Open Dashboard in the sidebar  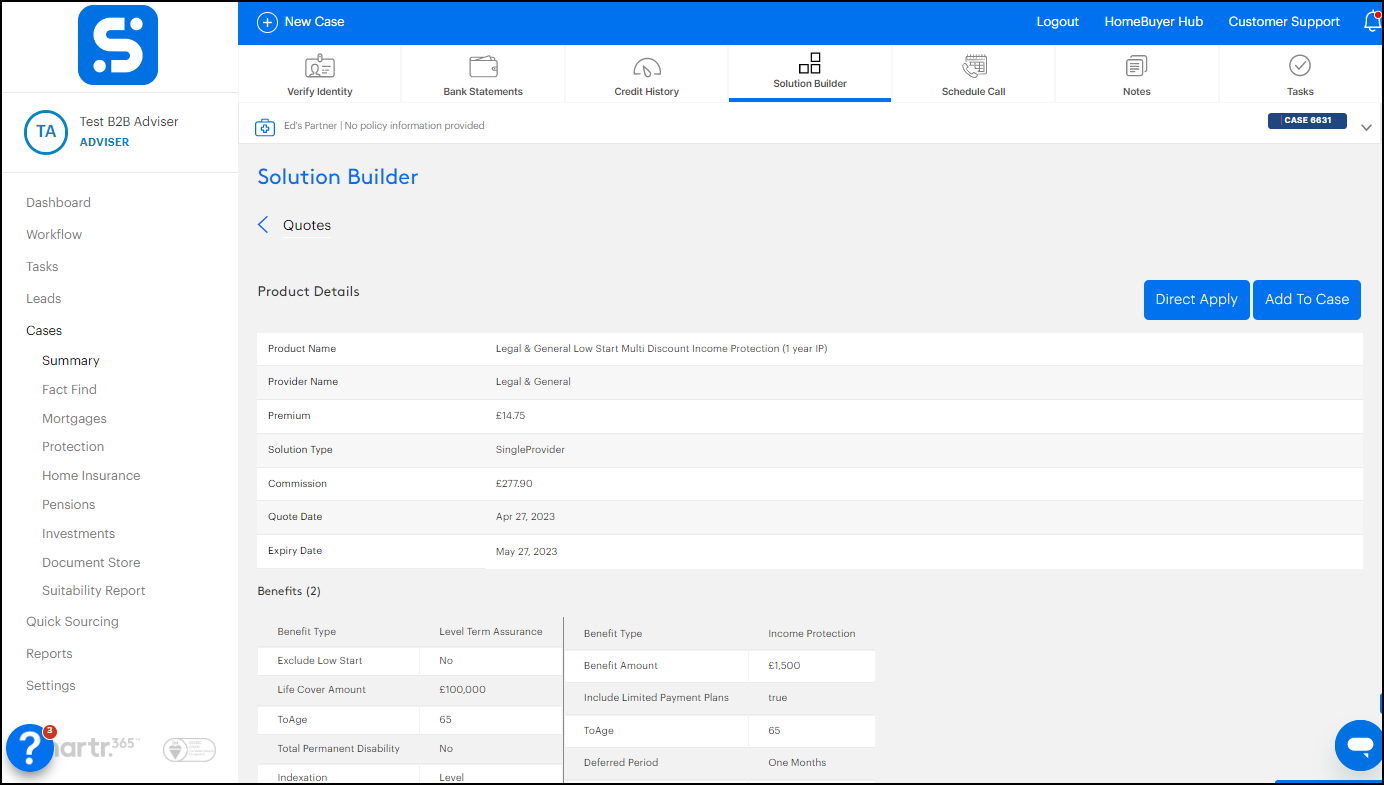point(58,202)
